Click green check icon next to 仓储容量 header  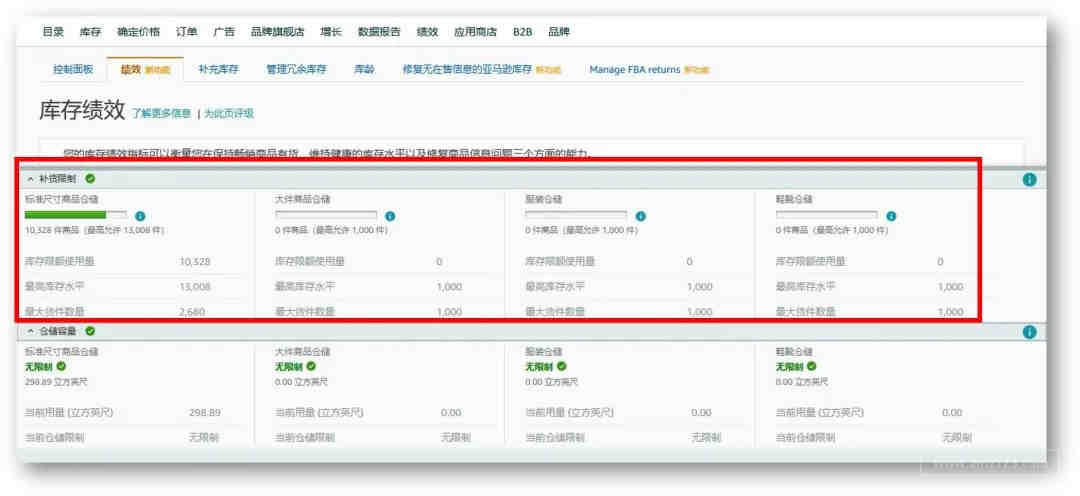(x=90, y=331)
